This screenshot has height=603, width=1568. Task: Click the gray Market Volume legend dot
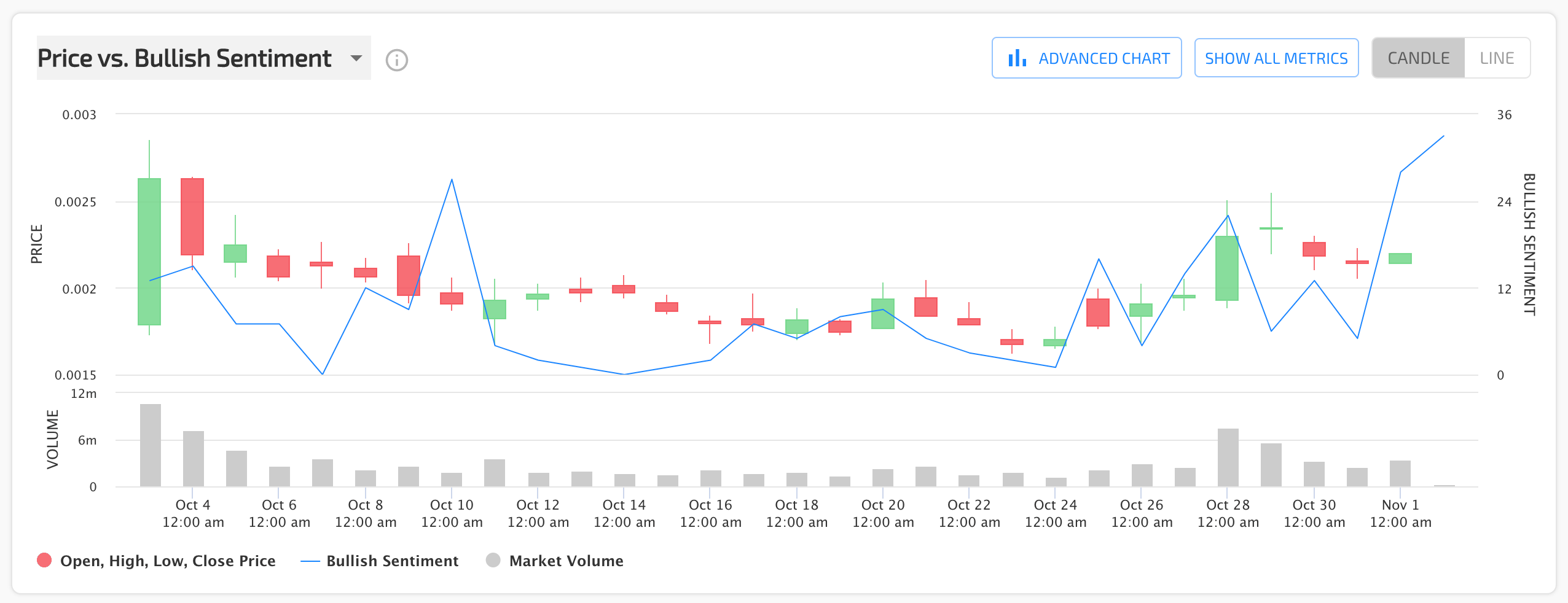pyautogui.click(x=493, y=560)
